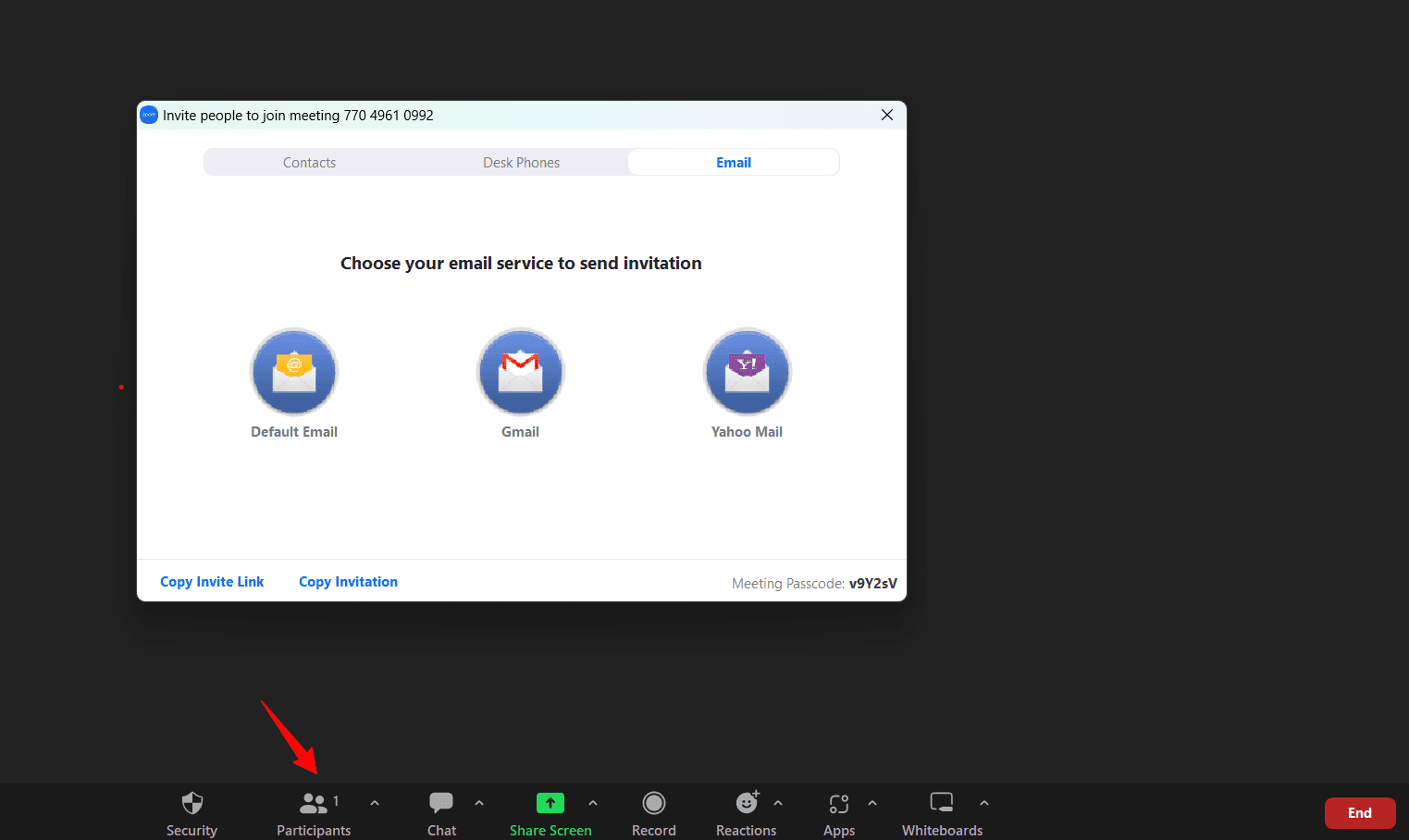Click Copy Invitation link
Screen dimensions: 1409x840
coord(348,582)
